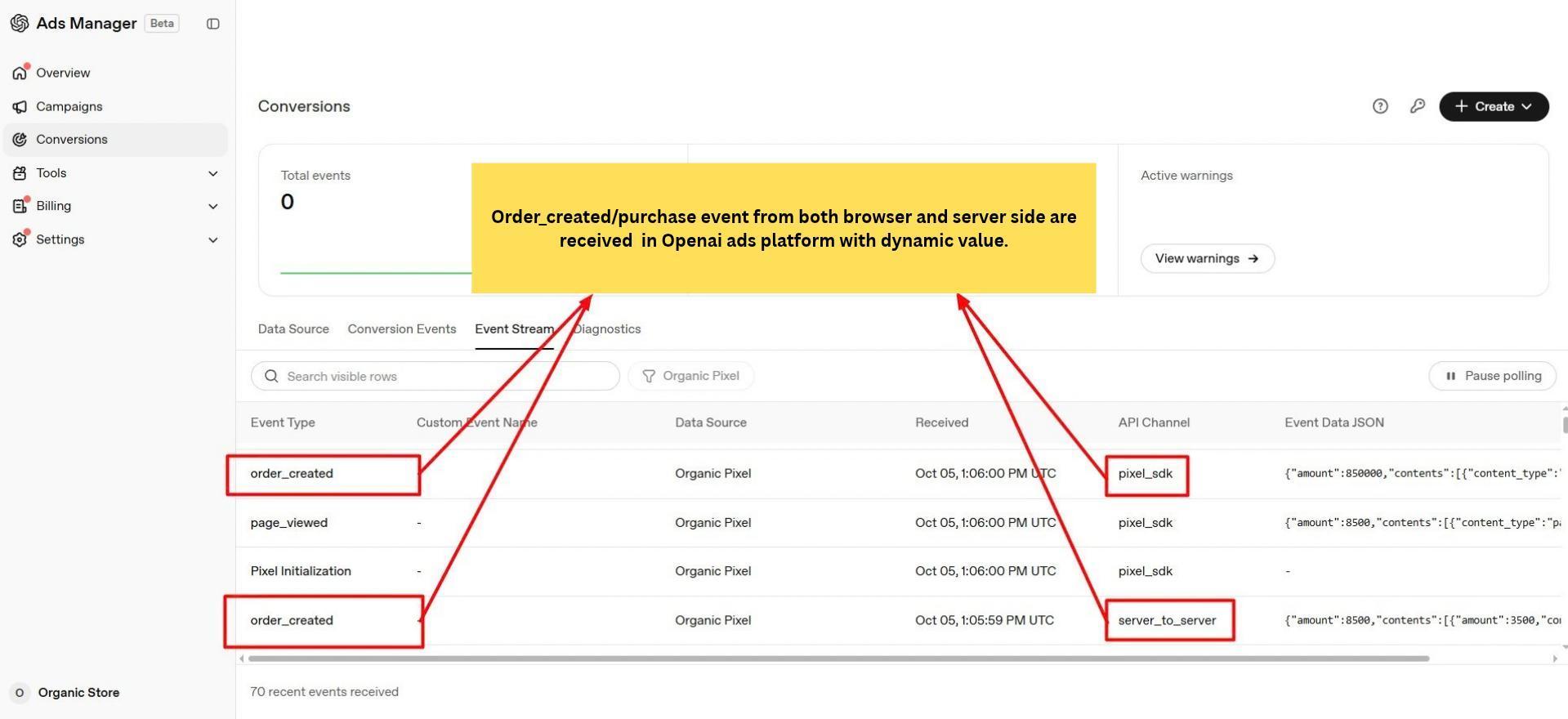This screenshot has height=719, width=1568.
Task: Select the page_viewed event row
Action: pos(899,523)
